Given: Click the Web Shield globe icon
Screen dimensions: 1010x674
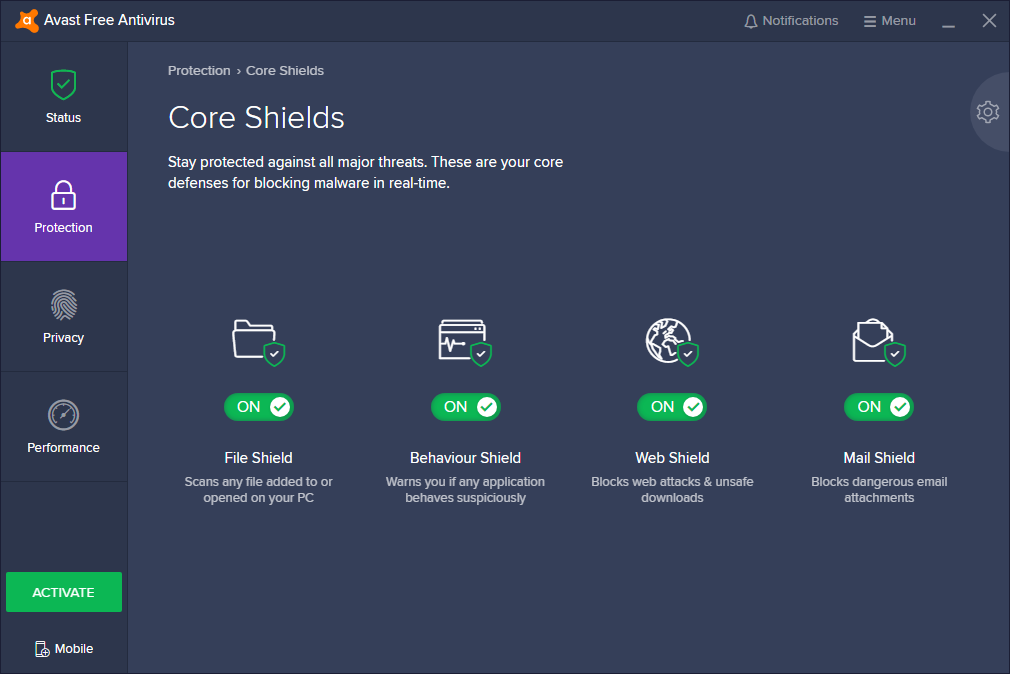Looking at the screenshot, I should (x=669, y=340).
